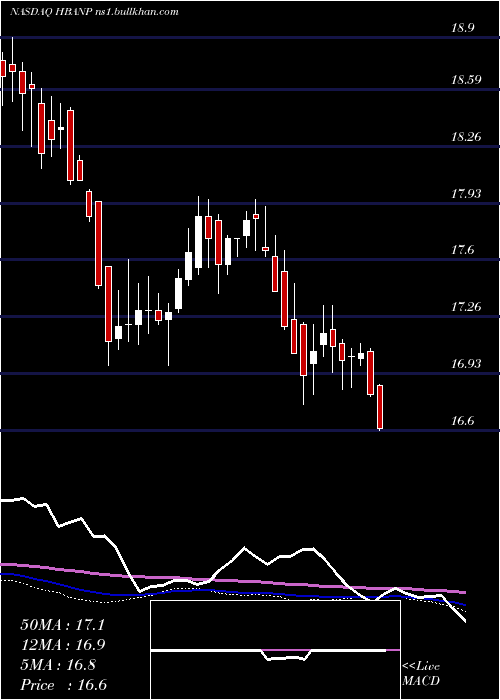This screenshot has height=700, width=500.
Task: Click the Live MACD label
Action: (421, 674)
